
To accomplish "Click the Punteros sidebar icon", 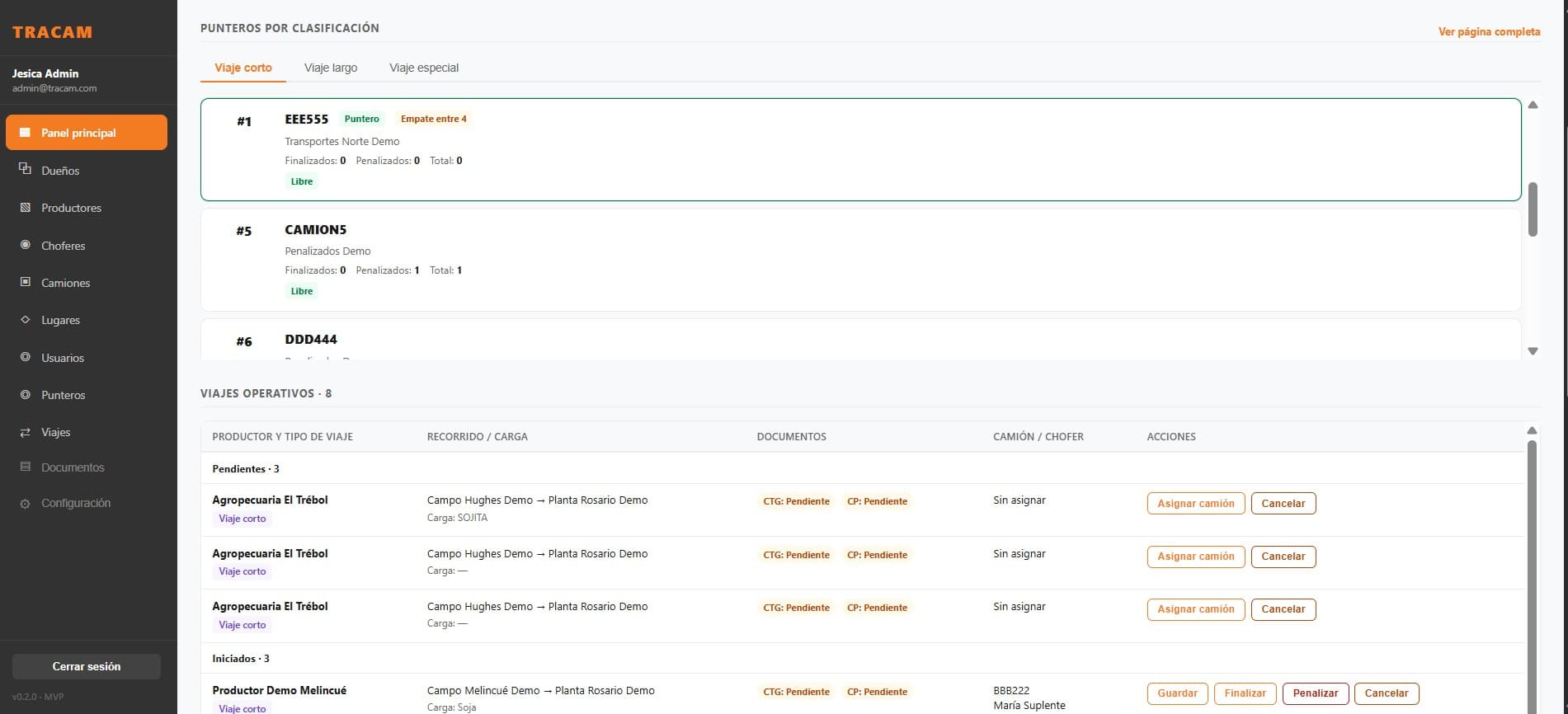I will [26, 395].
